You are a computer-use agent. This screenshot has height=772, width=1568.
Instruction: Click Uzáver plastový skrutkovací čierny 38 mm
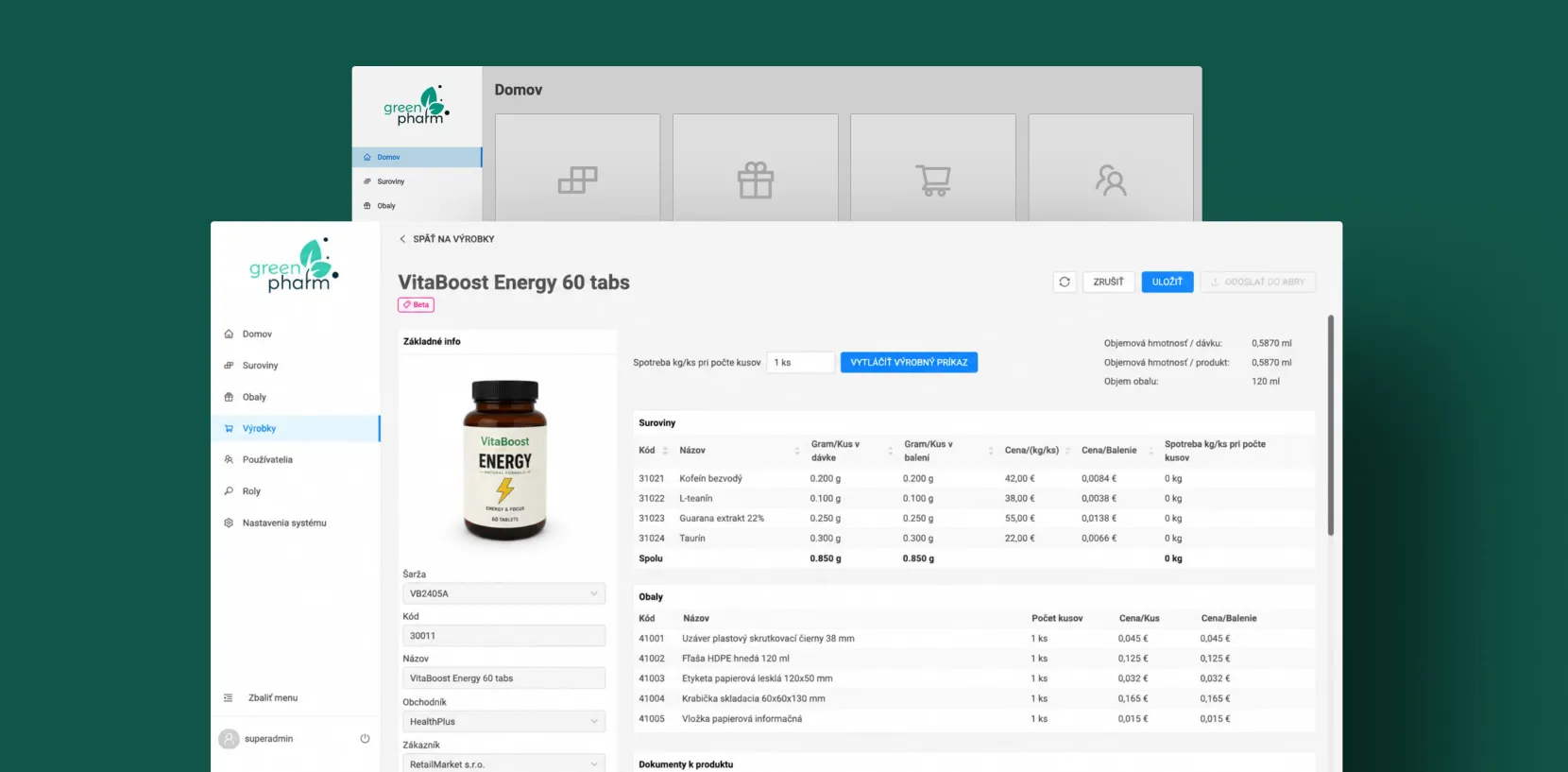pyautogui.click(x=768, y=639)
